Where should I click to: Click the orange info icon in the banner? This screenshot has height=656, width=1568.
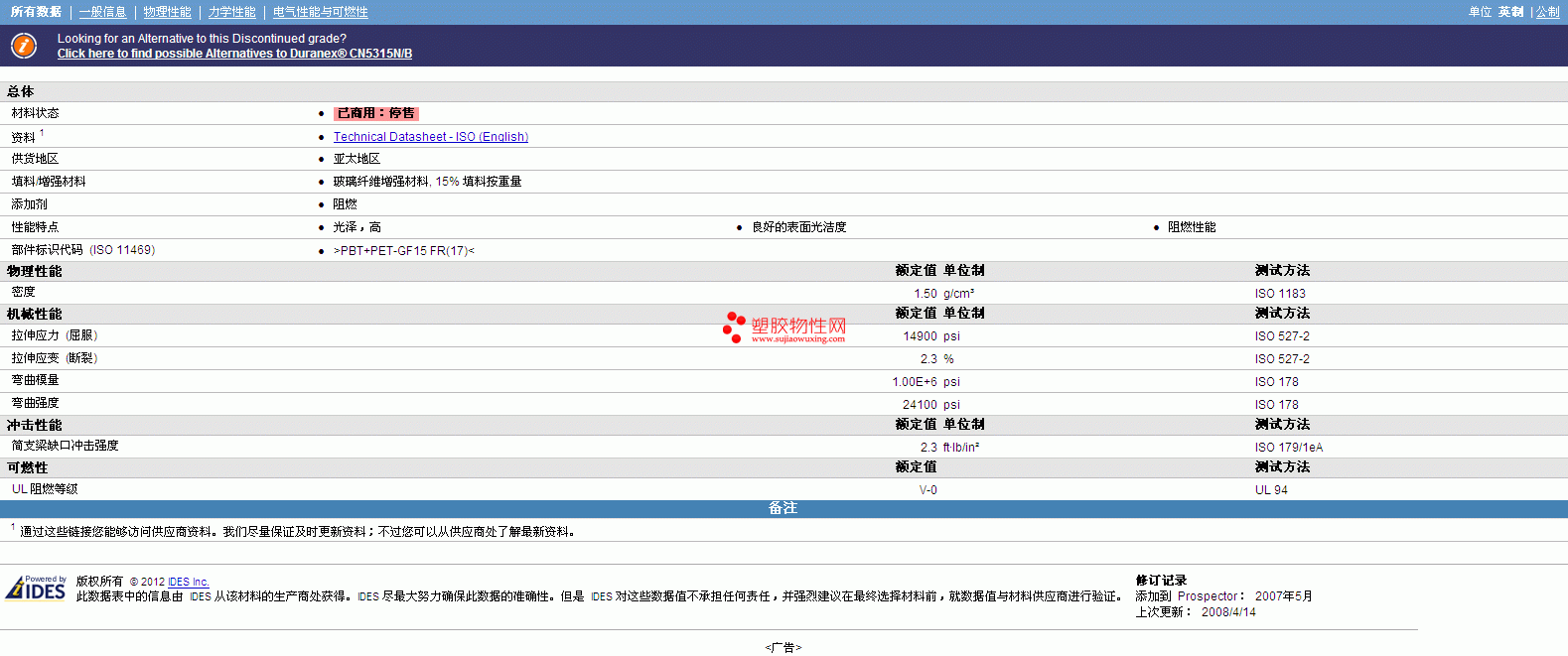coord(24,46)
